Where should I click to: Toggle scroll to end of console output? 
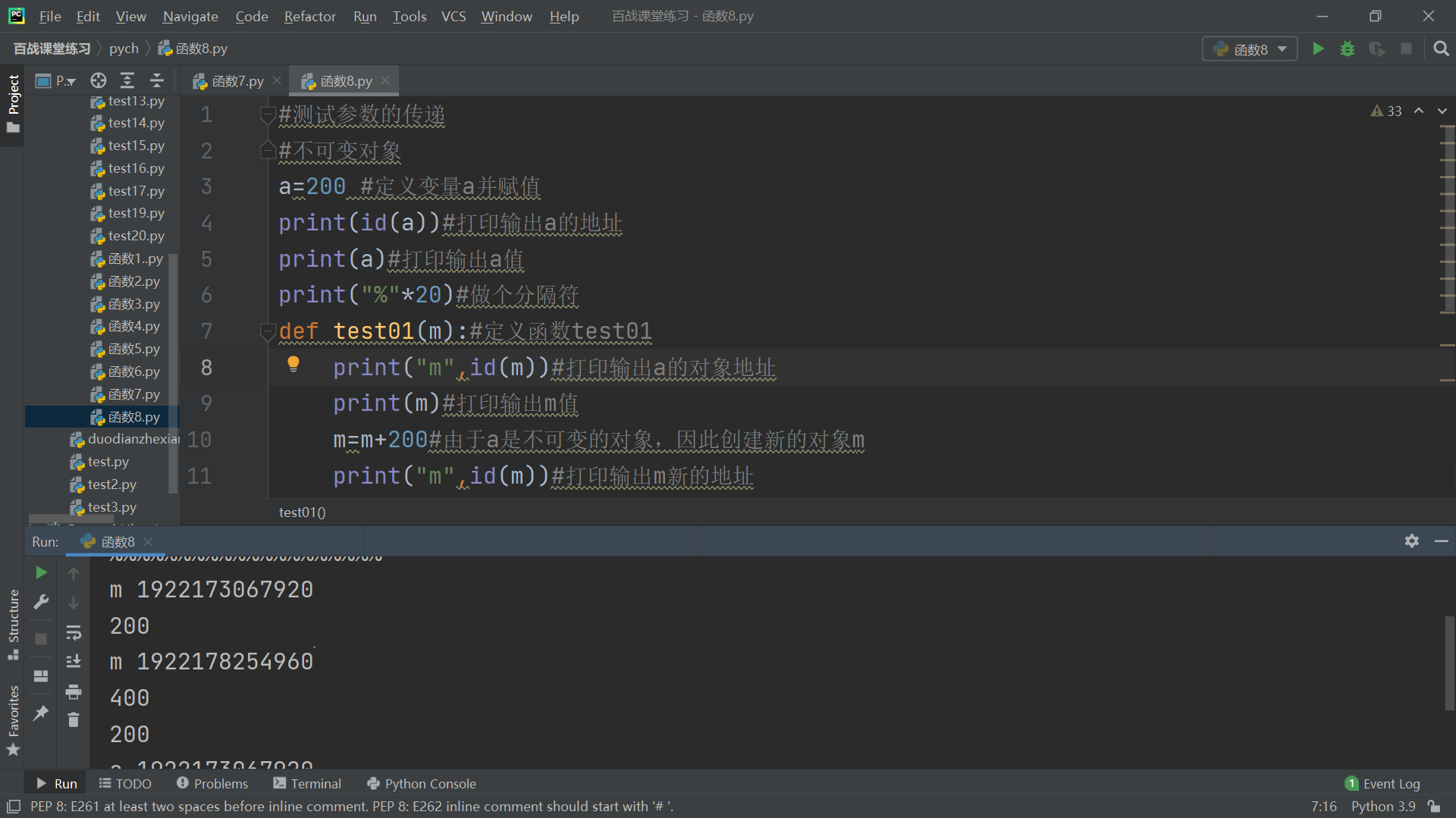pyautogui.click(x=74, y=661)
